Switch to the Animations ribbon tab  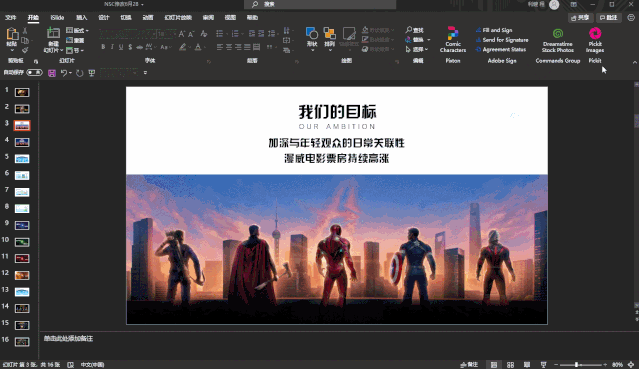(148, 18)
